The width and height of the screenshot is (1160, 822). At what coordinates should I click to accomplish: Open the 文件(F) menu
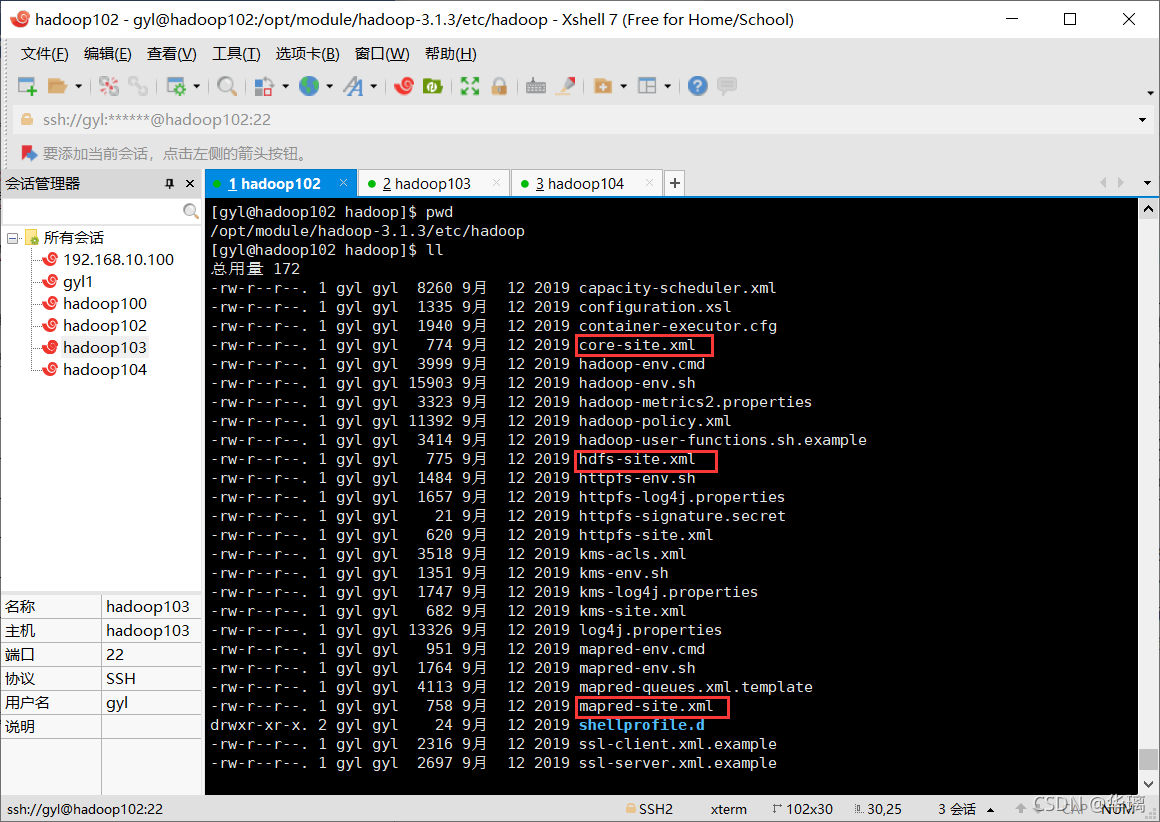point(44,54)
